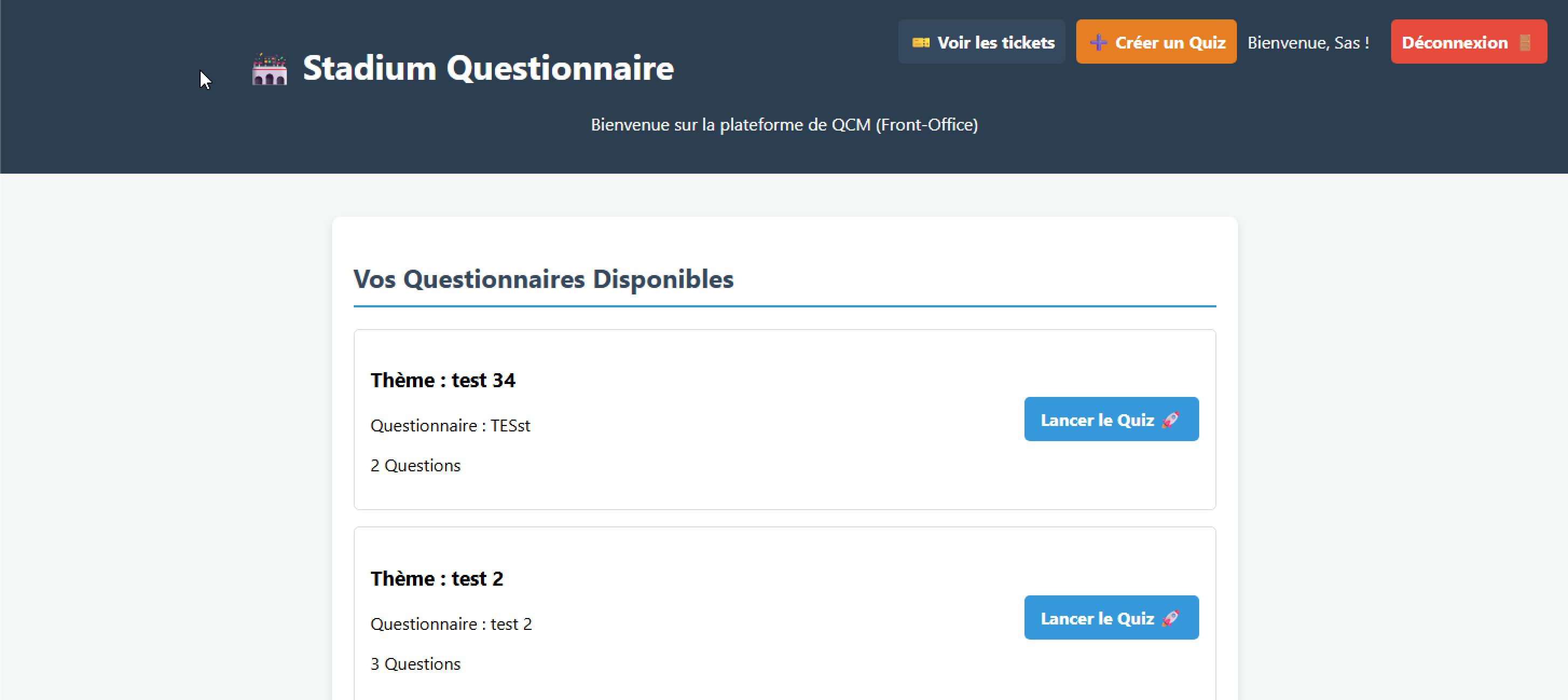Select the "Thème : test 2" heading
Viewport: 1568px width, 700px height.
[436, 579]
